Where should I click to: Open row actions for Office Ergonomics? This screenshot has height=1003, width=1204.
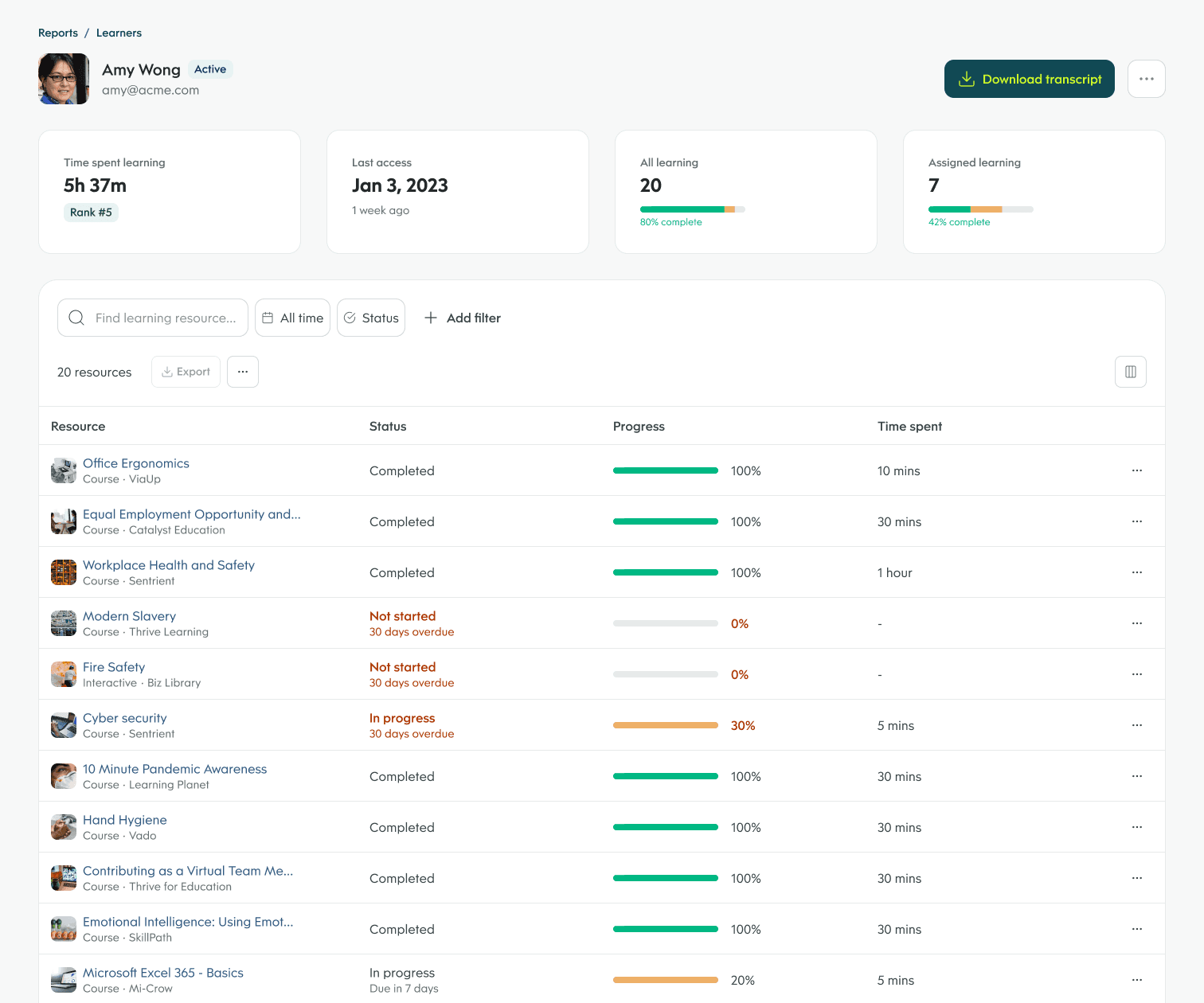(1136, 470)
